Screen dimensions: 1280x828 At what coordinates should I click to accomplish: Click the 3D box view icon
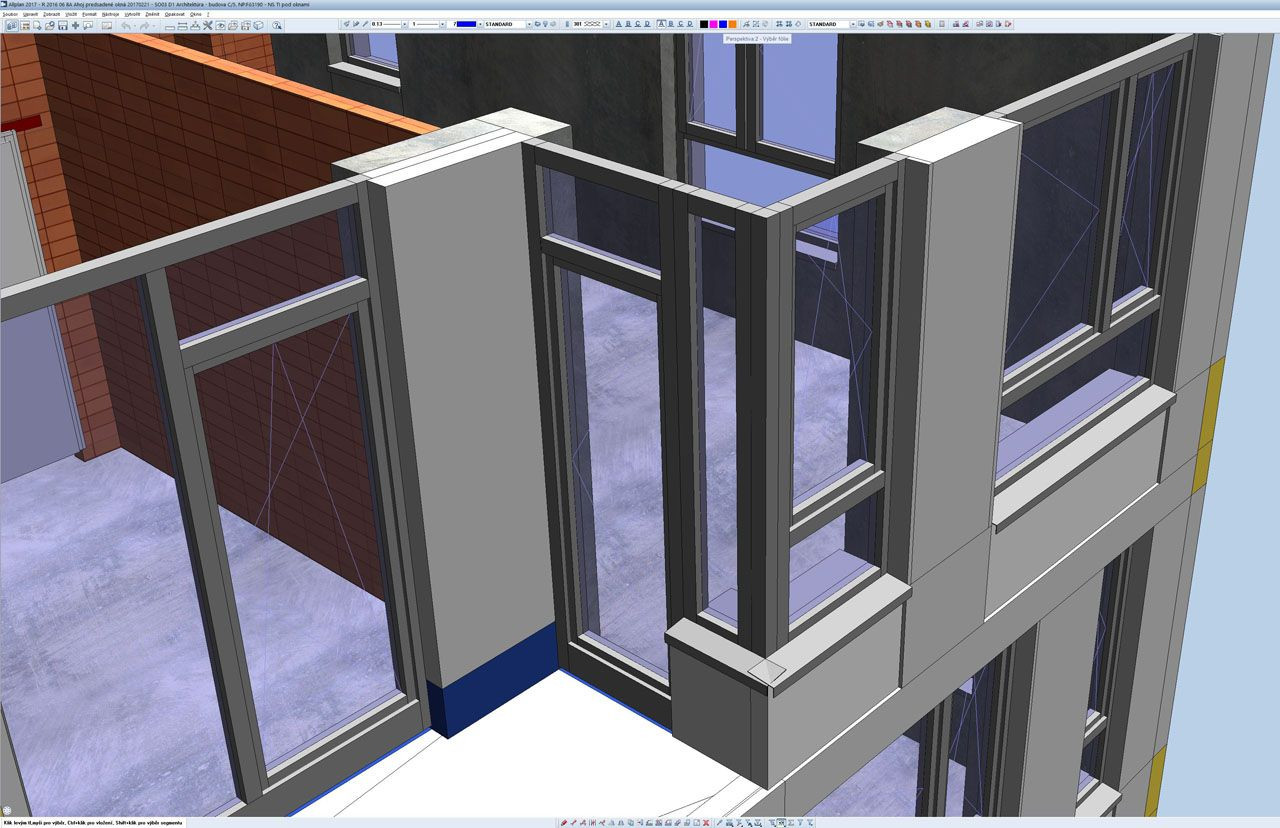pos(258,25)
